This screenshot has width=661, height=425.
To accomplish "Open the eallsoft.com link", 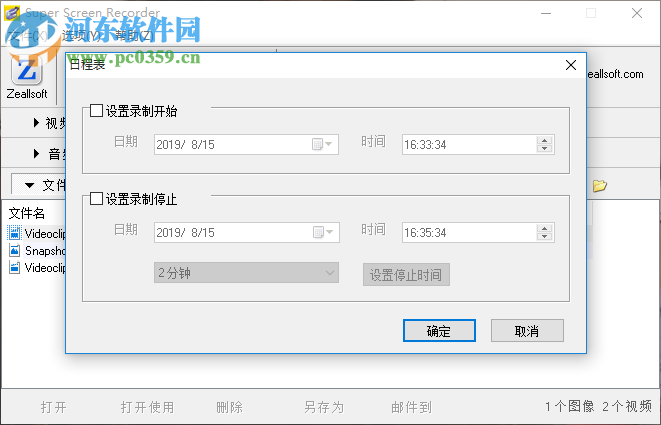I will click(x=615, y=74).
